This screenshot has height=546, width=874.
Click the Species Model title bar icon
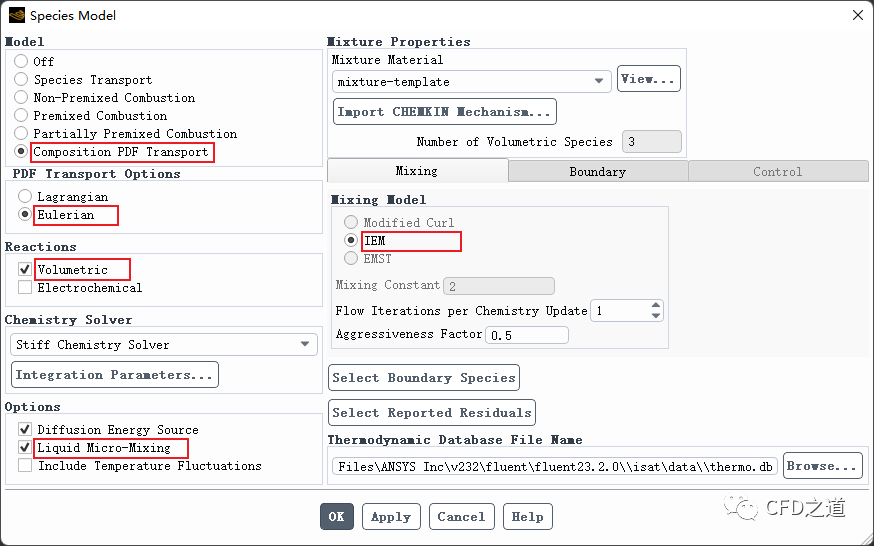click(16, 15)
